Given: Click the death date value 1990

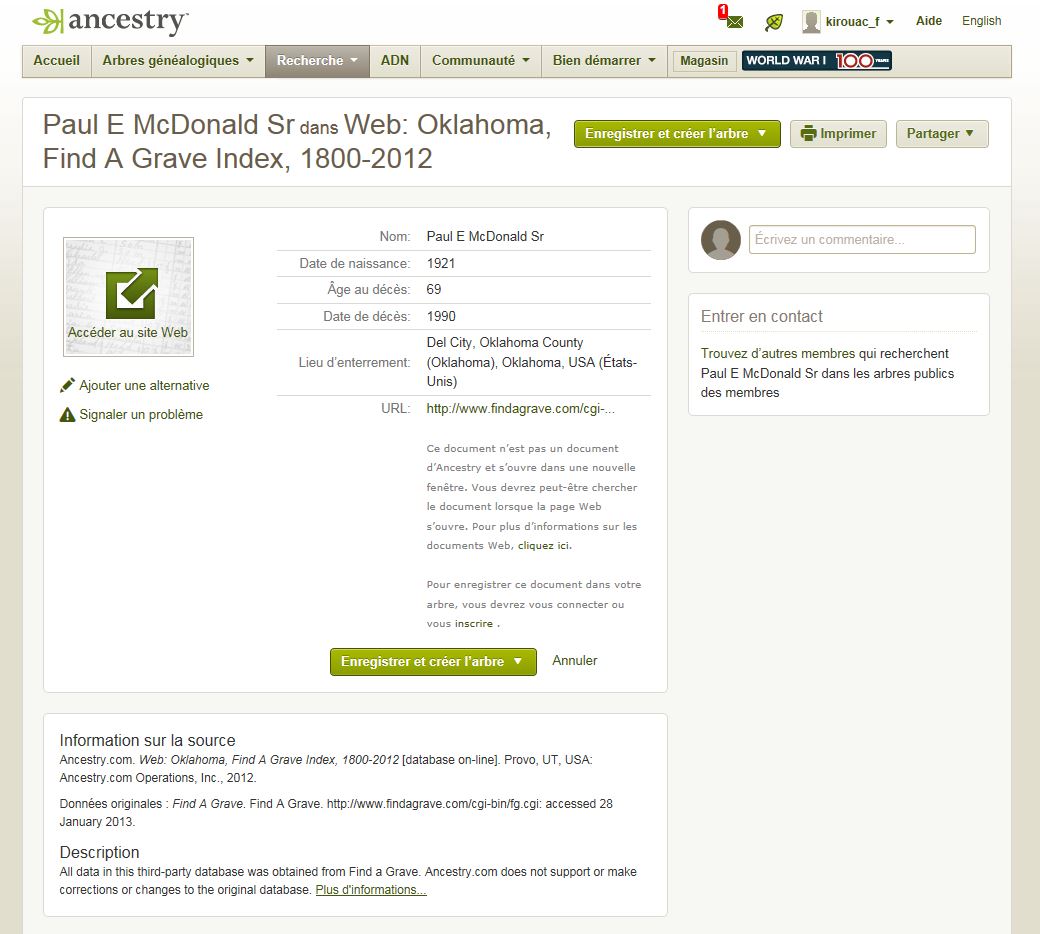Looking at the screenshot, I should click(440, 316).
